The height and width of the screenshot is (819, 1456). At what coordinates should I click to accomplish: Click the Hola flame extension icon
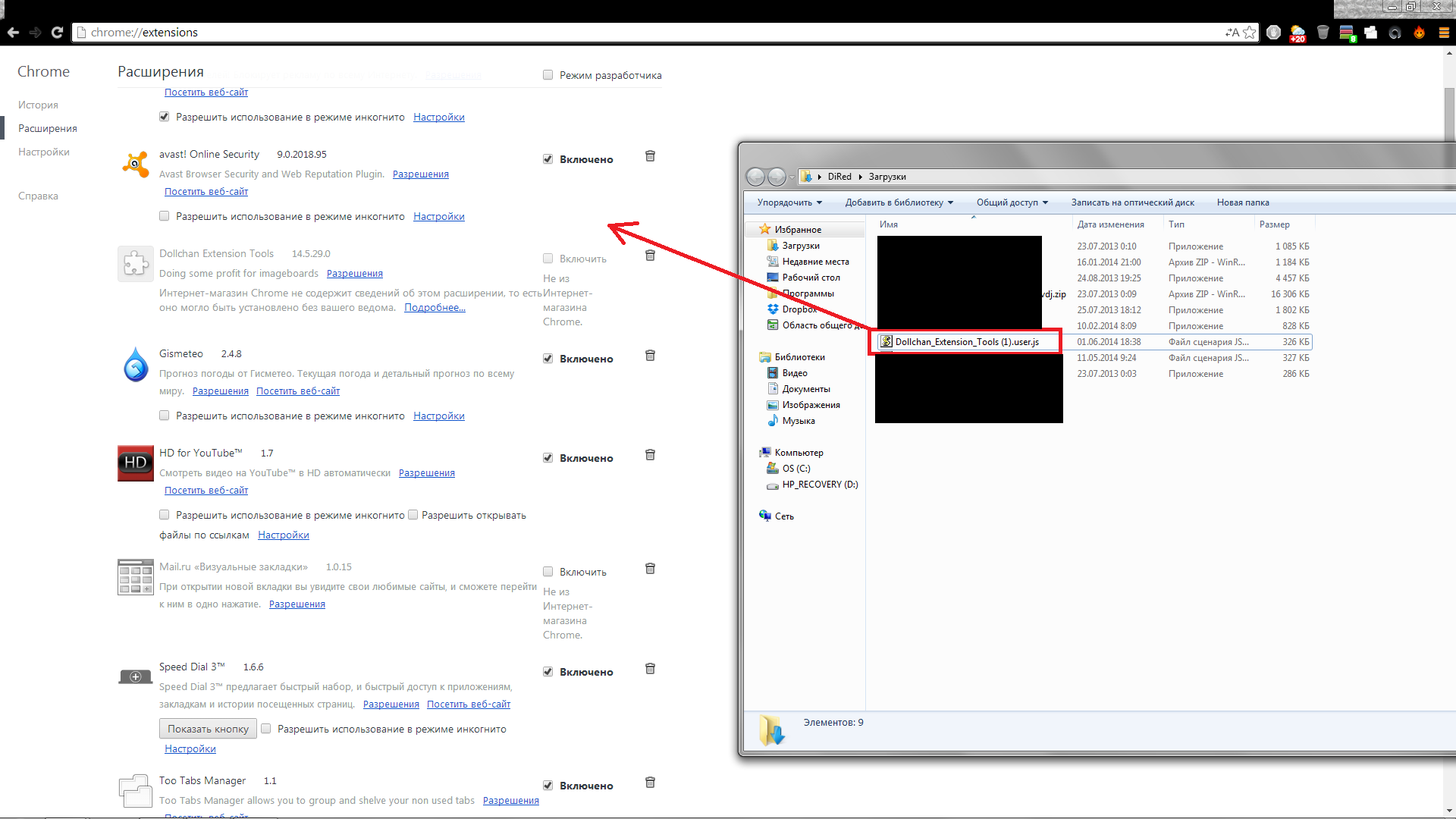[x=1419, y=33]
